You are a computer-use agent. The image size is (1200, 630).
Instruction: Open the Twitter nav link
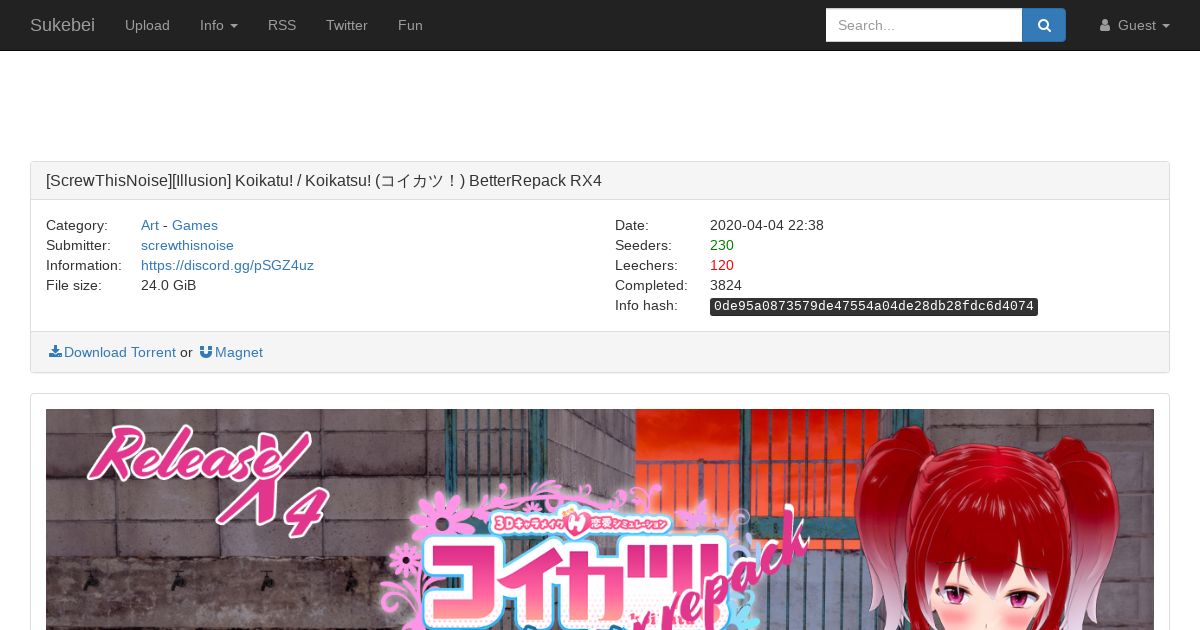347,25
